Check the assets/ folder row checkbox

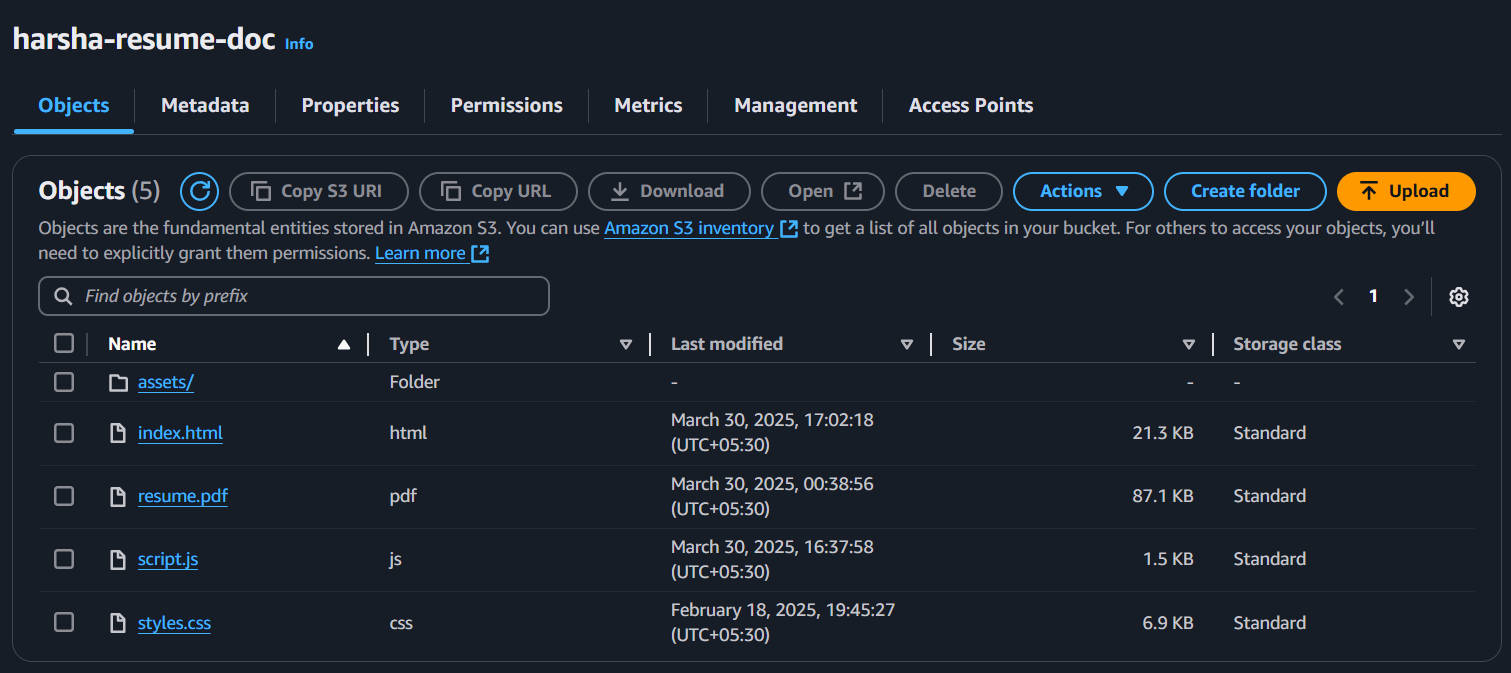click(64, 382)
